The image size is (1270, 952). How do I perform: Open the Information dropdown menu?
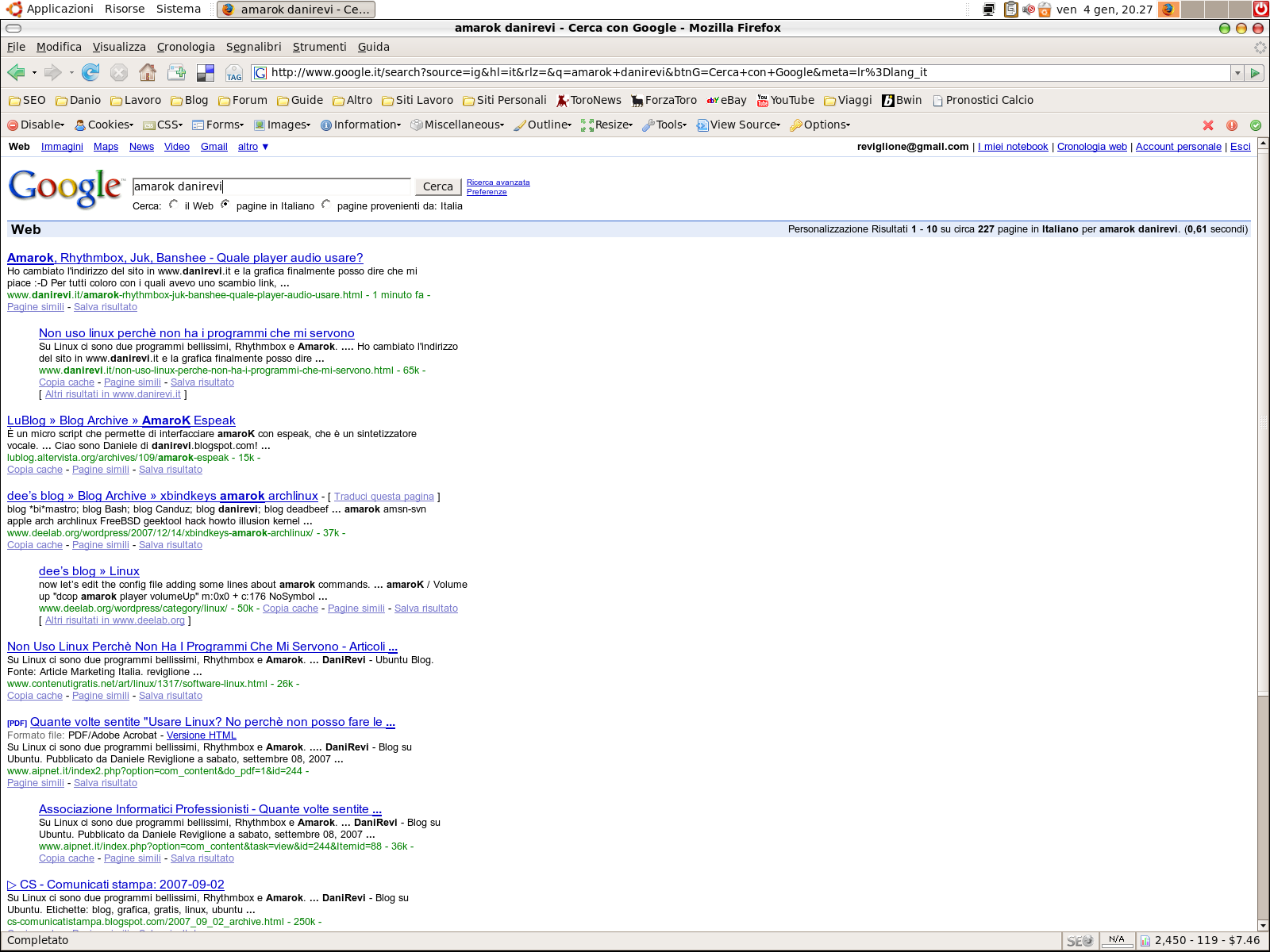pyautogui.click(x=360, y=125)
